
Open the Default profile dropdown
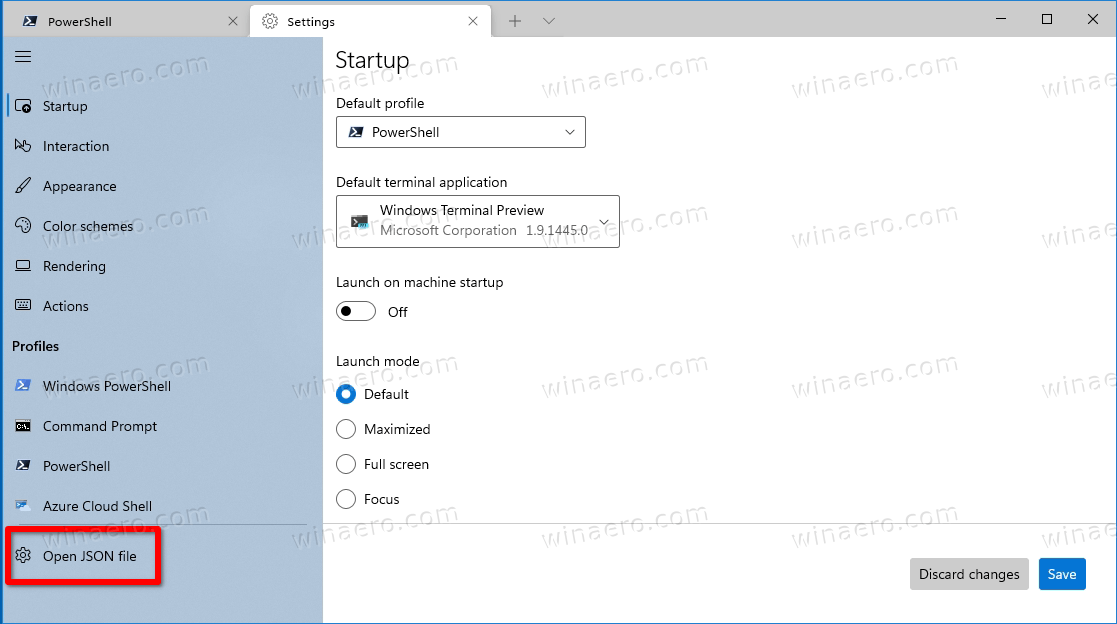click(460, 131)
